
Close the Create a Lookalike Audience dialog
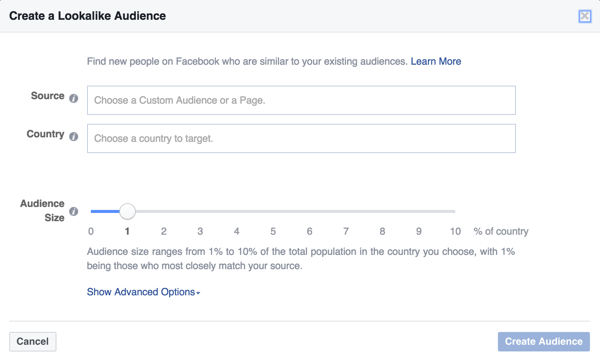(585, 16)
